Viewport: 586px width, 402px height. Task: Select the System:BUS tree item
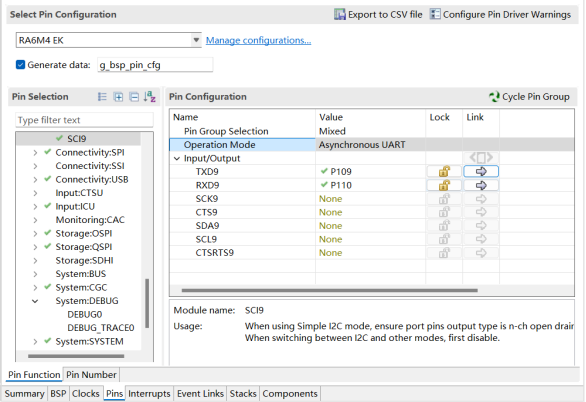pyautogui.click(x=81, y=274)
